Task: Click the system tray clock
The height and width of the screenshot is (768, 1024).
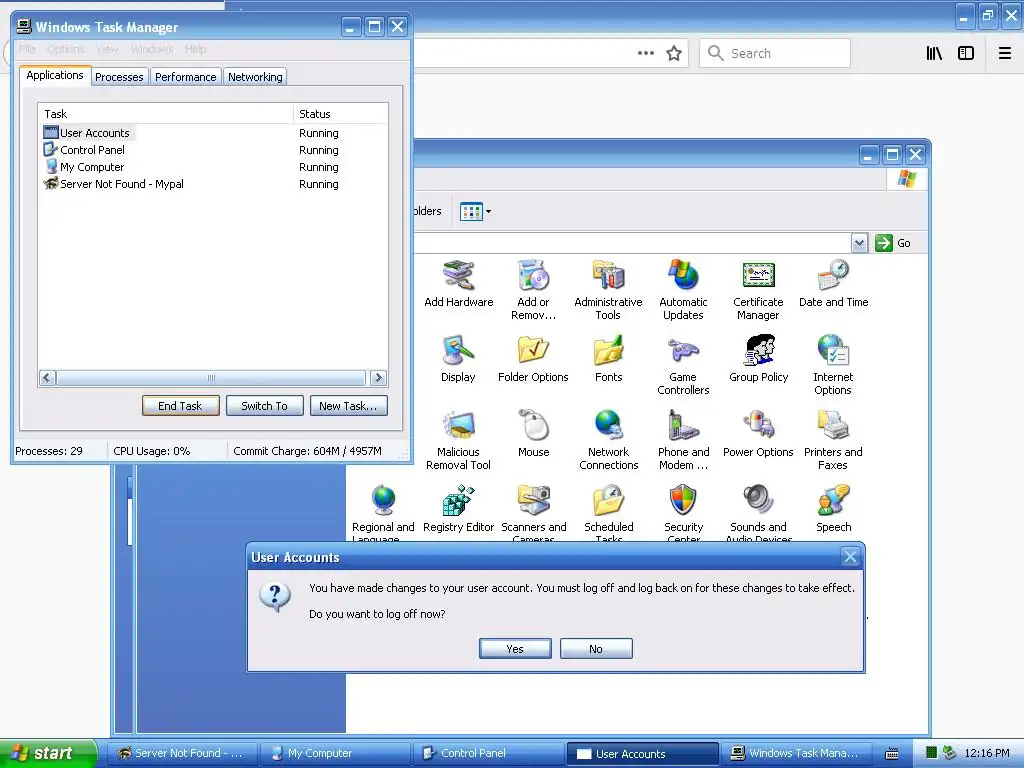Action: pos(987,753)
